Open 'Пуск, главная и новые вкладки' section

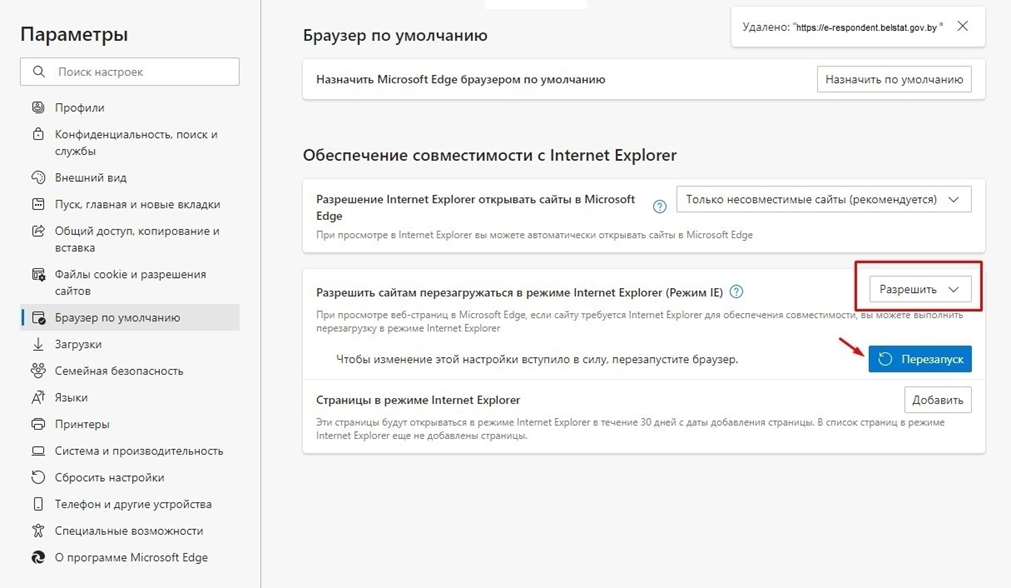click(130, 204)
